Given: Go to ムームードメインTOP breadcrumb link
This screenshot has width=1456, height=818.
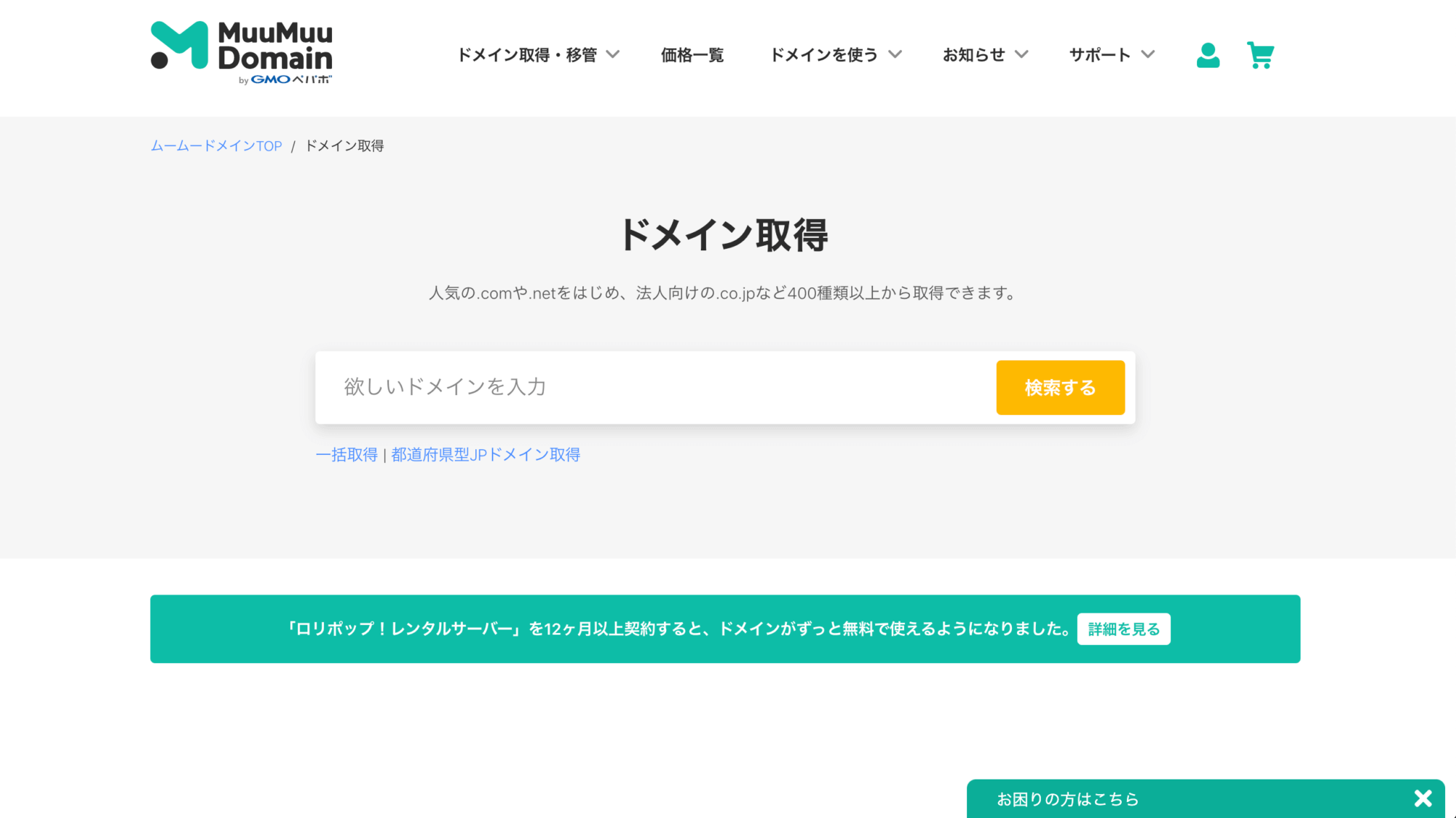Looking at the screenshot, I should click(216, 146).
